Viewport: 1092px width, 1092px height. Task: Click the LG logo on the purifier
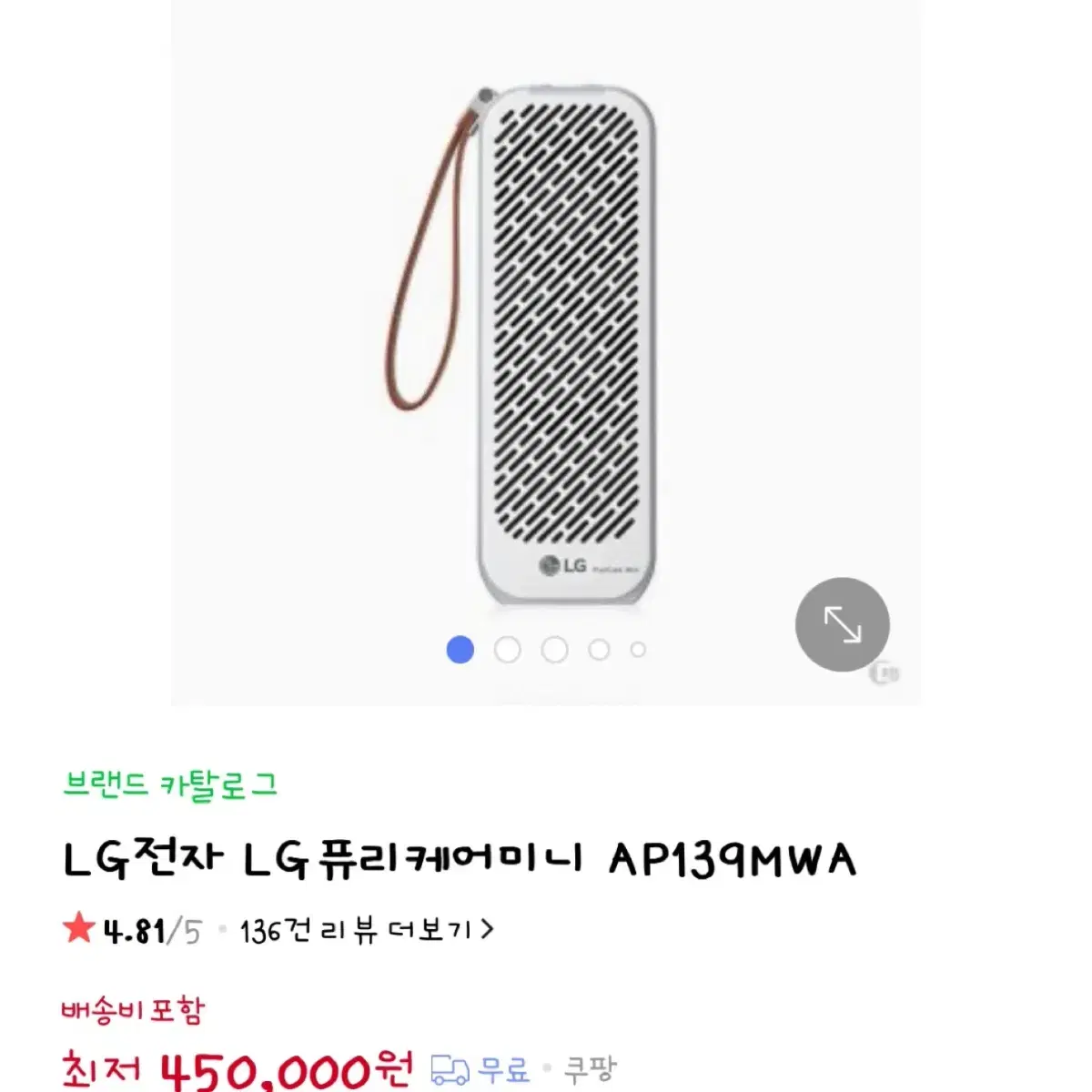(563, 565)
